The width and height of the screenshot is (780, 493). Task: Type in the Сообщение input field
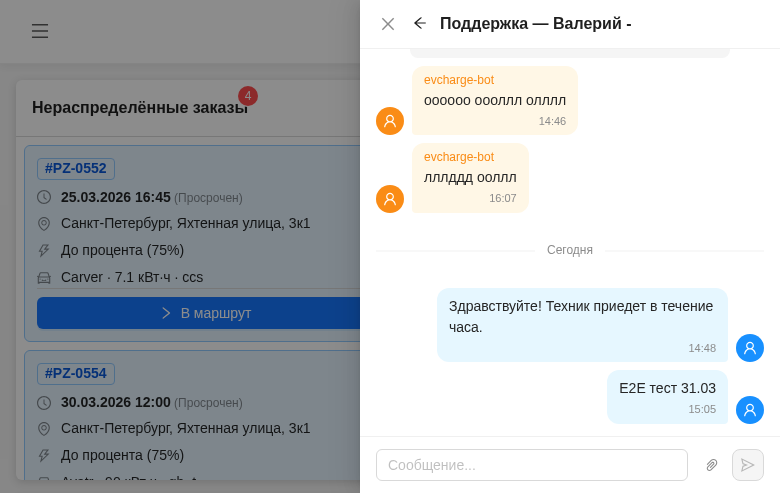point(531,465)
